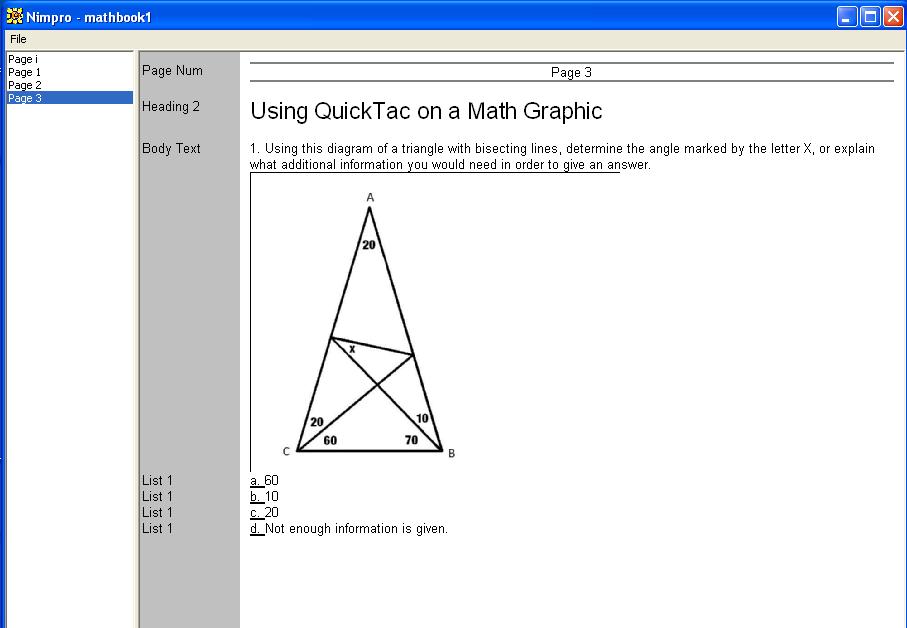The height and width of the screenshot is (628, 907).
Task: Click the Heading 2 style label
Action: pos(171,106)
